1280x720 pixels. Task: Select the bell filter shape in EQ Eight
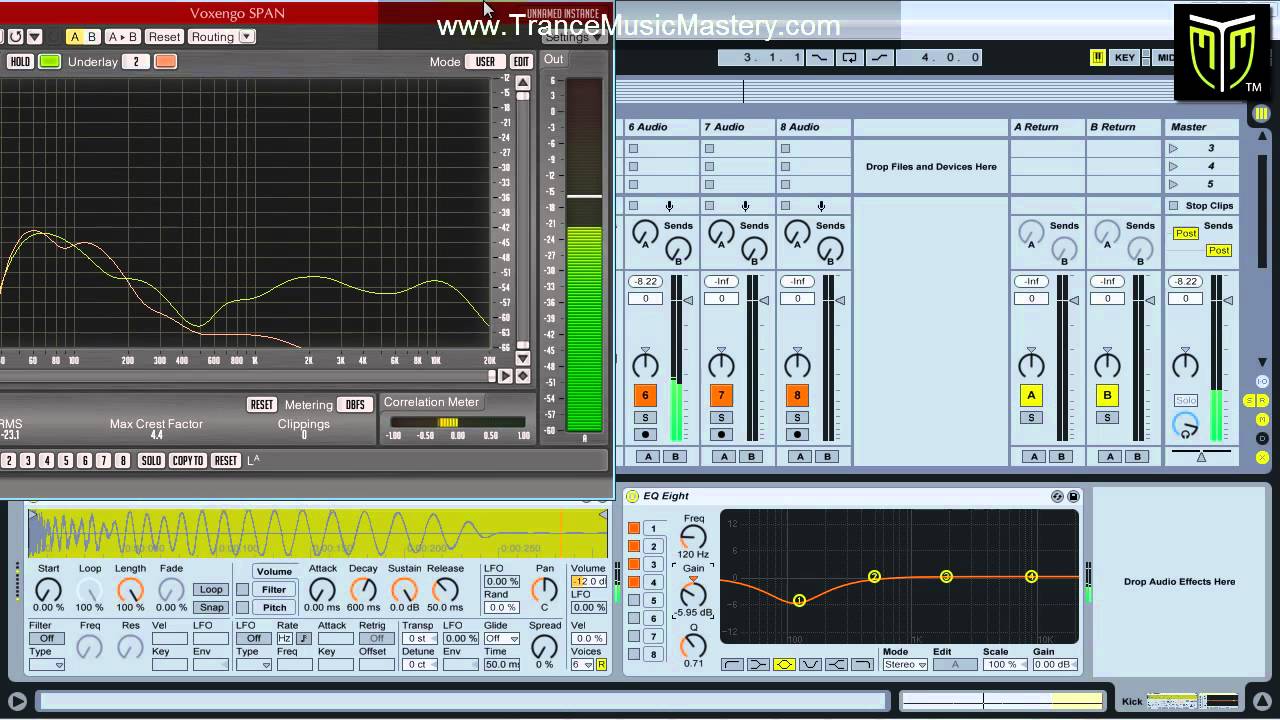click(x=784, y=665)
